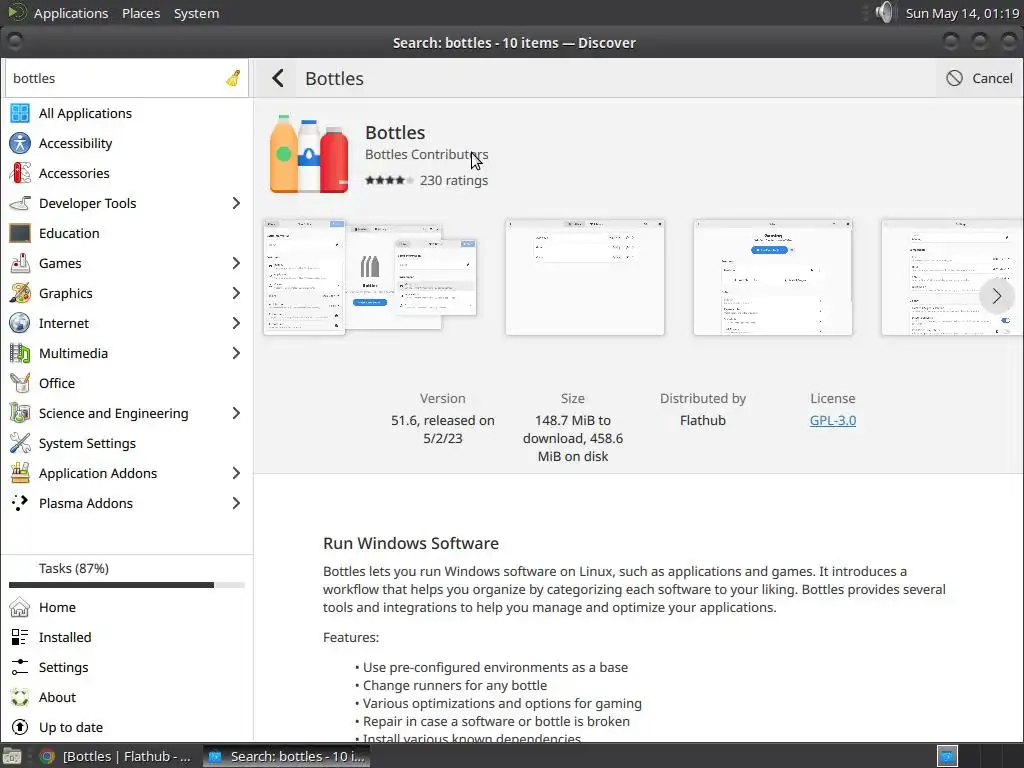Screen dimensions: 1024x768
Task: Click the Installed list icon
Action: pos(20,637)
